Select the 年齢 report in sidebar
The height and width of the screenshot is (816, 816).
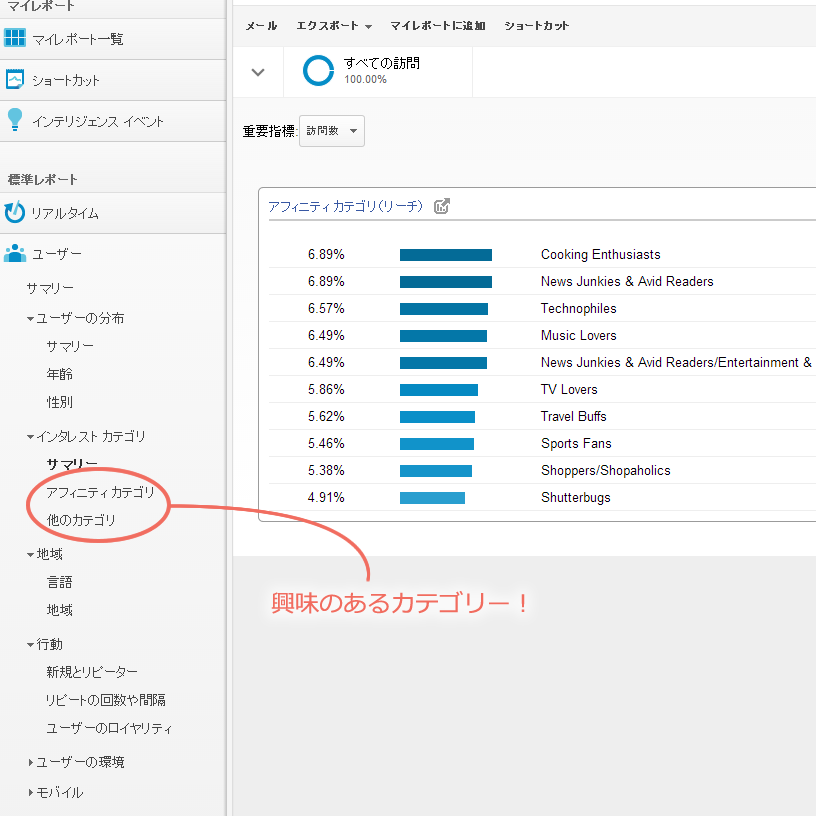coord(60,374)
